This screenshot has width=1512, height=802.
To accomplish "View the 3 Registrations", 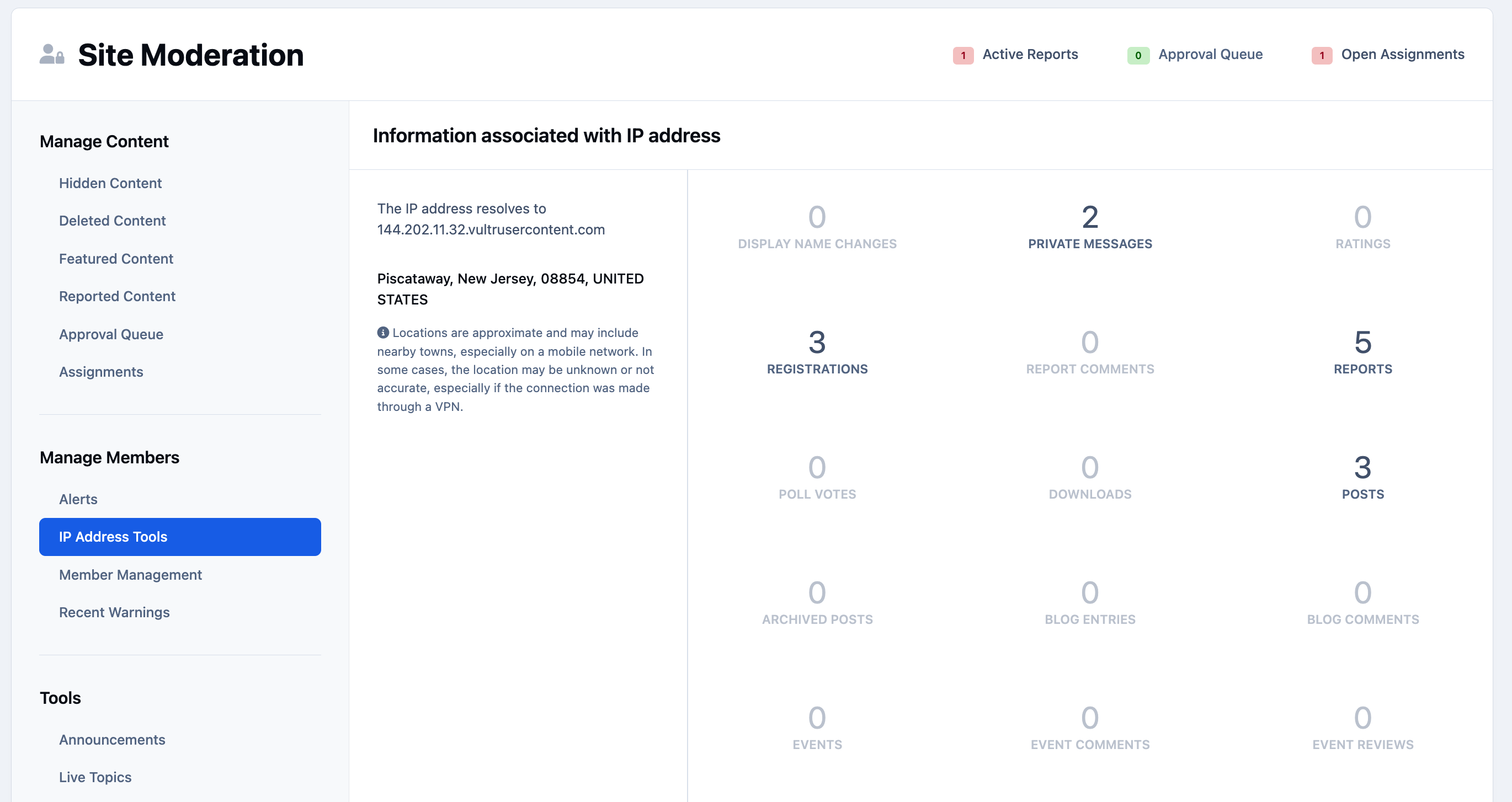I will 817,352.
